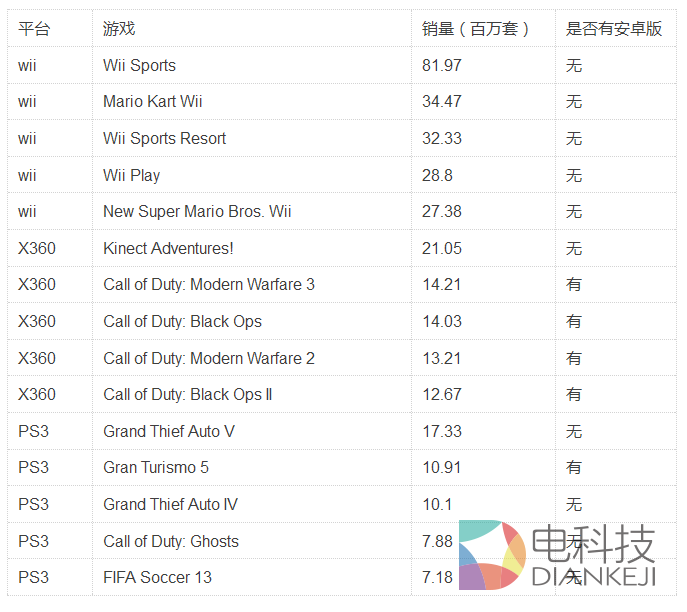The width and height of the screenshot is (687, 612).
Task: Click X360 platform in Black Ops II row
Action: (x=37, y=395)
